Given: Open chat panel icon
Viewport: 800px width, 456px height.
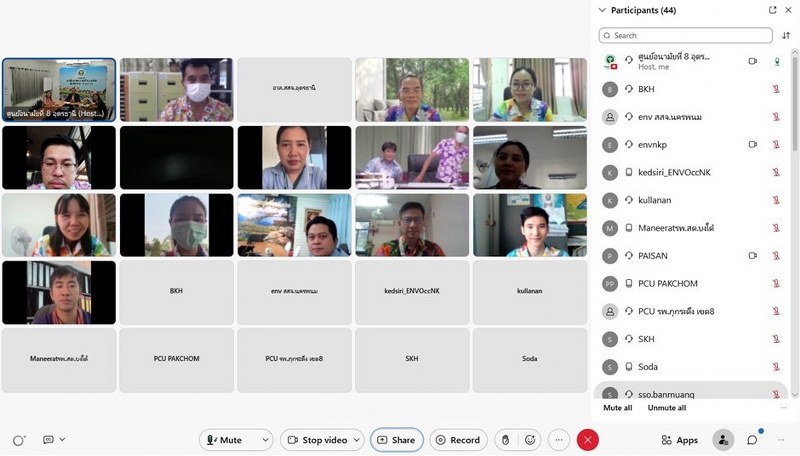Looking at the screenshot, I should pos(752,440).
